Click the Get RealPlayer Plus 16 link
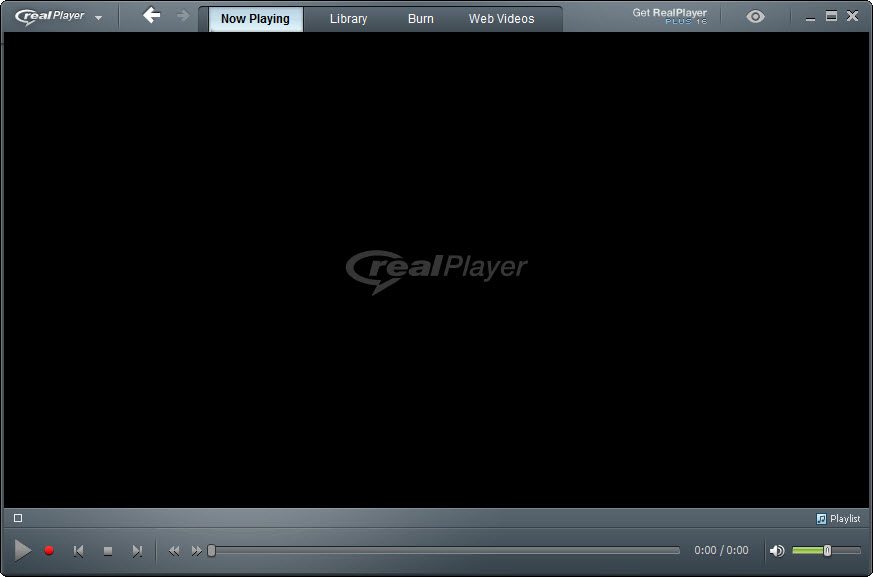Image resolution: width=873 pixels, height=577 pixels. 669,16
